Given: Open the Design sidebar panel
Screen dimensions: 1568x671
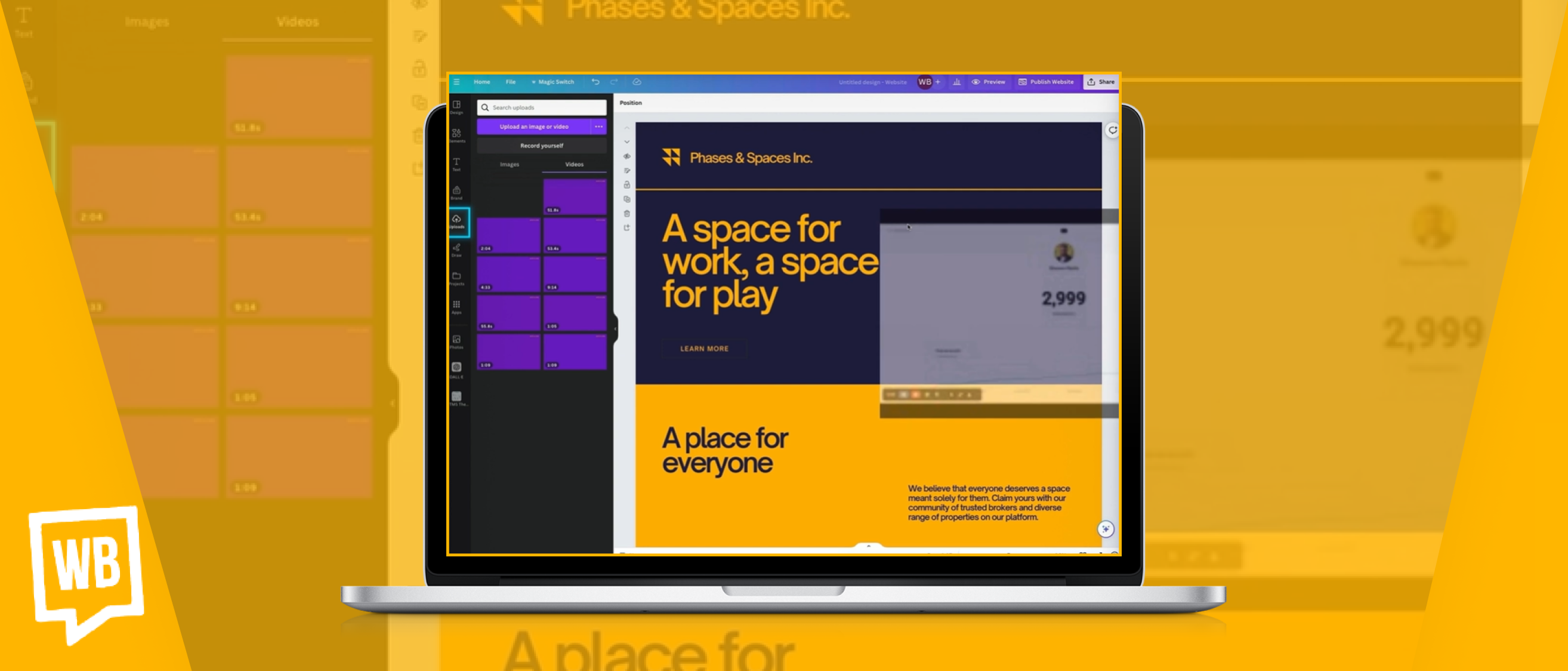Looking at the screenshot, I should pos(456,107).
